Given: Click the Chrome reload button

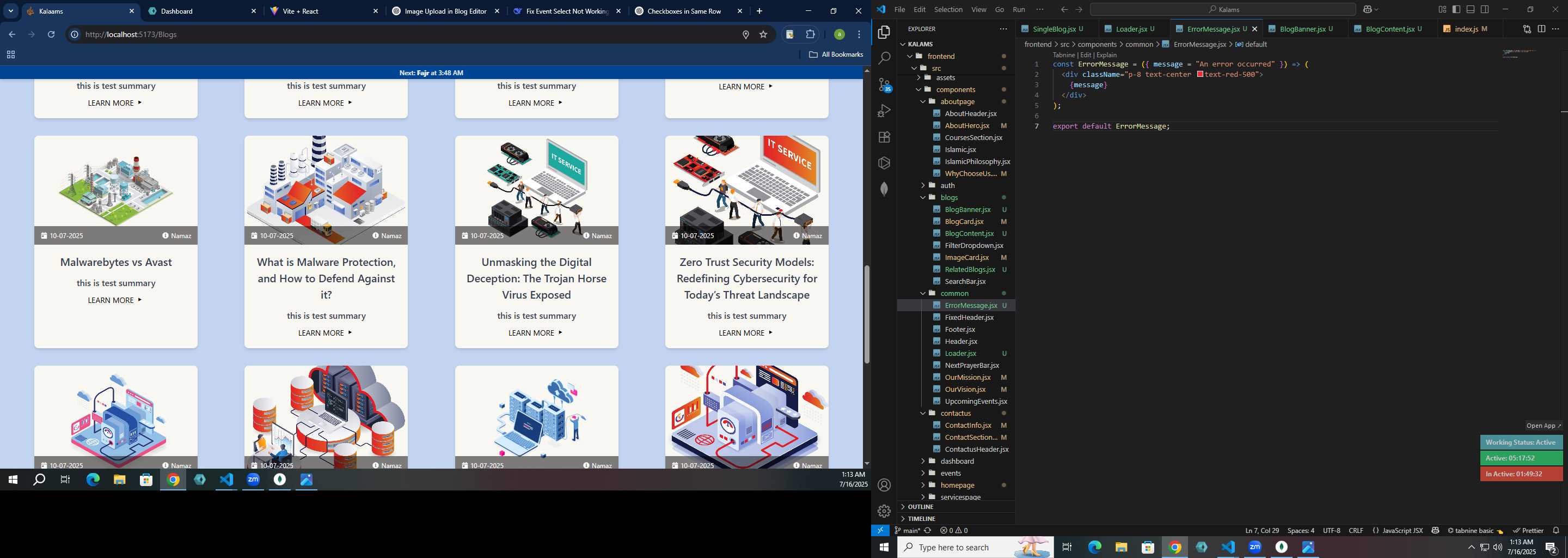Looking at the screenshot, I should point(51,35).
